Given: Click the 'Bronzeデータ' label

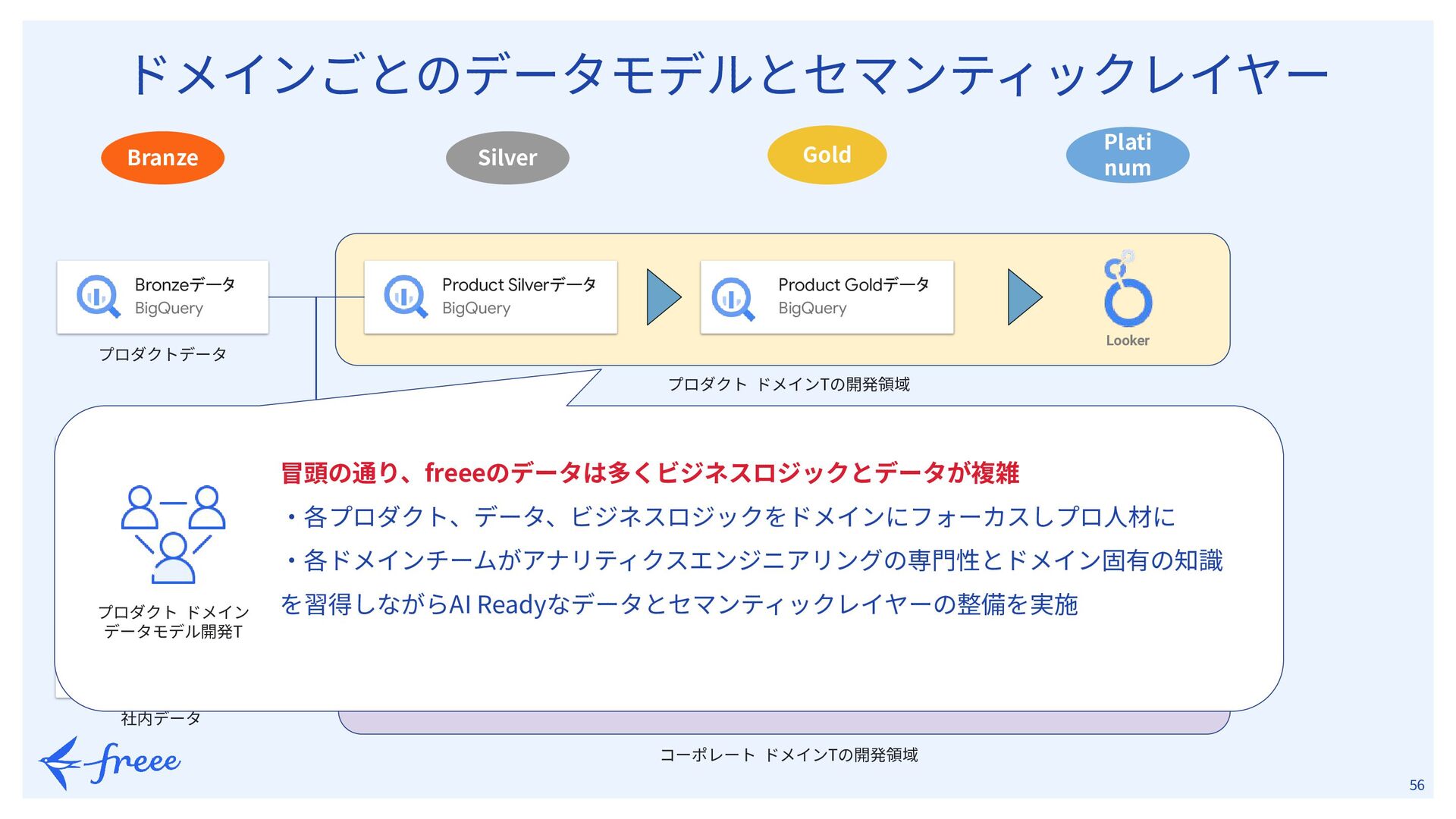Looking at the screenshot, I should pos(185,285).
